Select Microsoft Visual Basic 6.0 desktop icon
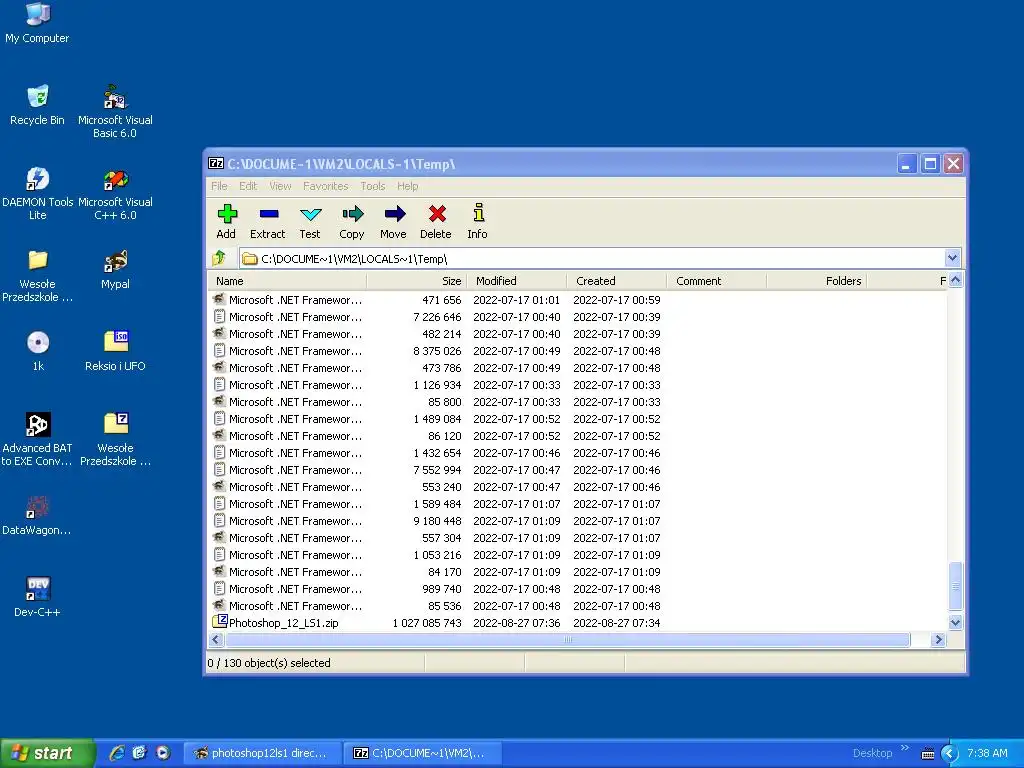The image size is (1024, 768). point(115,111)
